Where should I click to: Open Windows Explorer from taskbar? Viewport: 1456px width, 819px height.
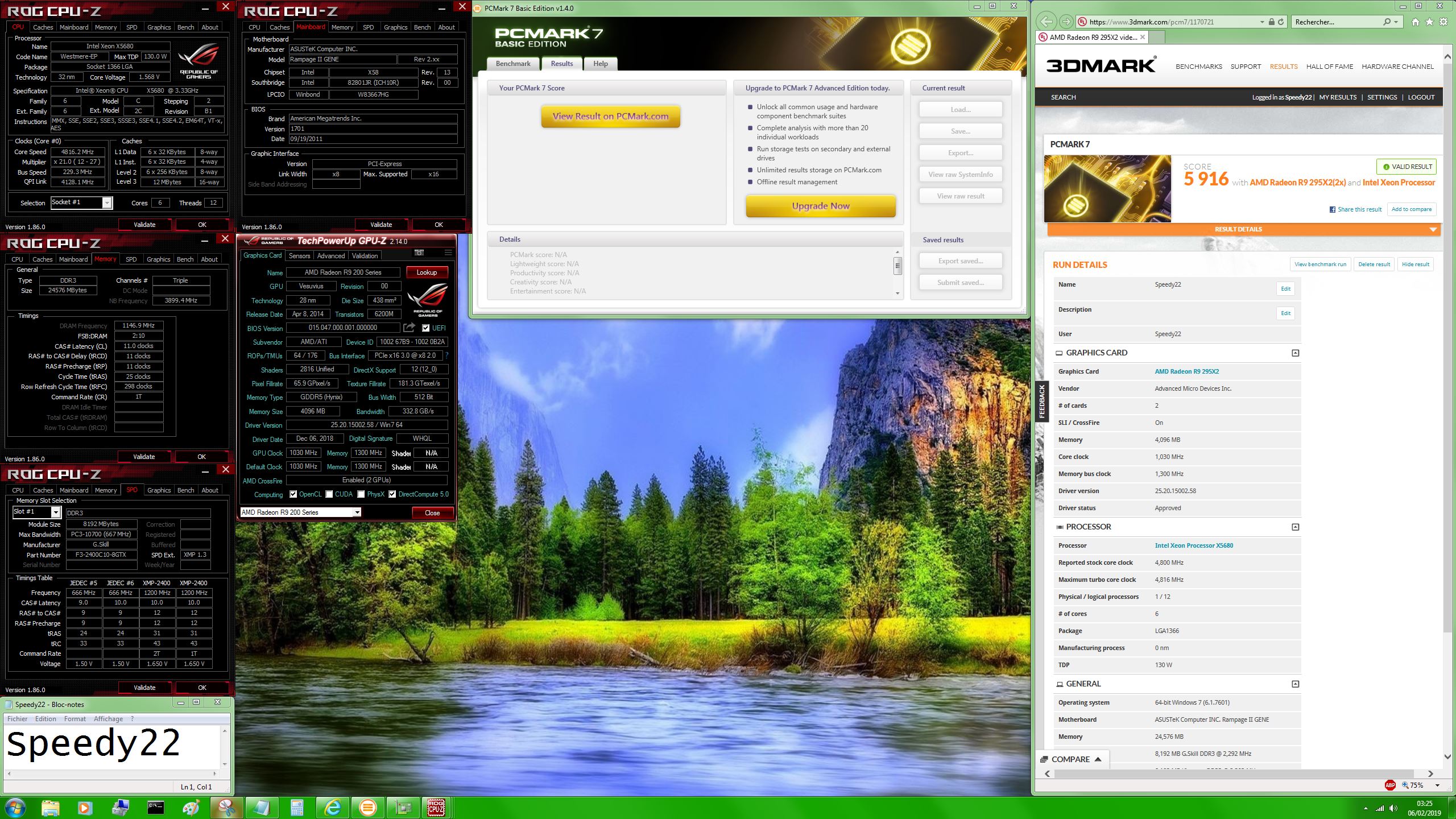tap(50, 808)
